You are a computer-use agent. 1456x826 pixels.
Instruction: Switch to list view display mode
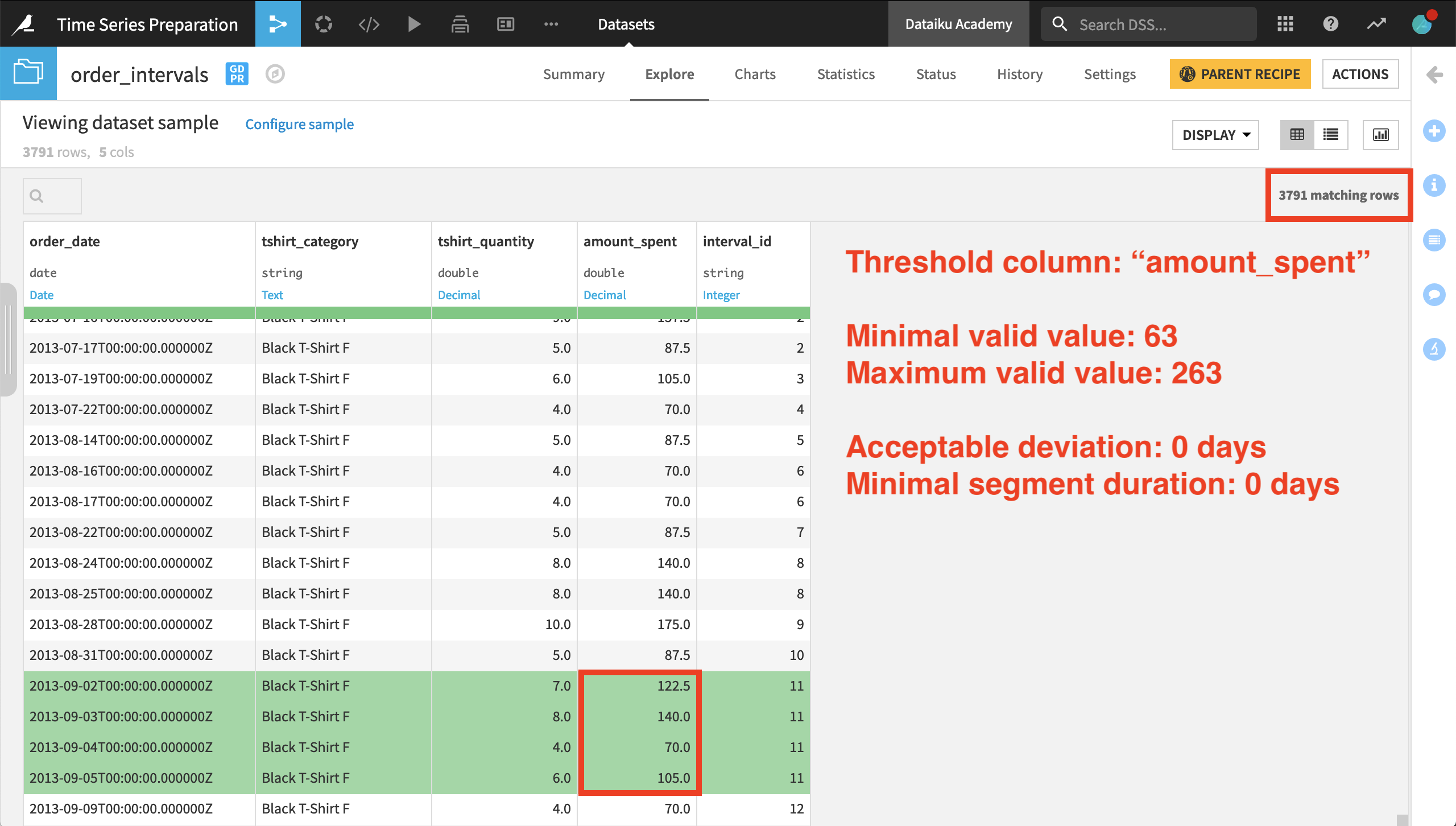coord(1330,135)
